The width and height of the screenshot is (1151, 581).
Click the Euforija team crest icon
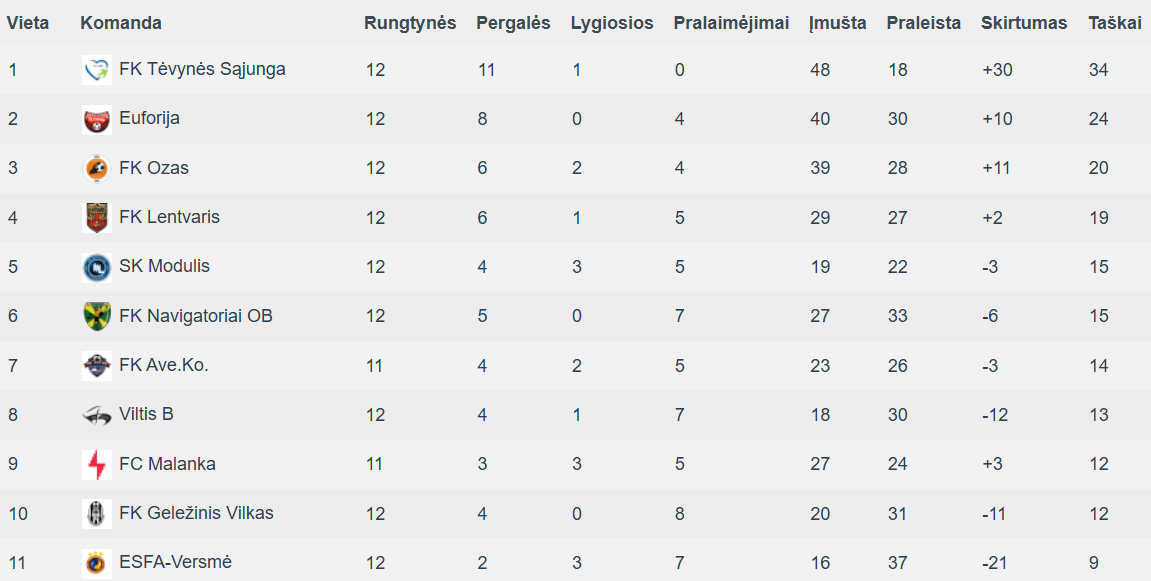[97, 119]
